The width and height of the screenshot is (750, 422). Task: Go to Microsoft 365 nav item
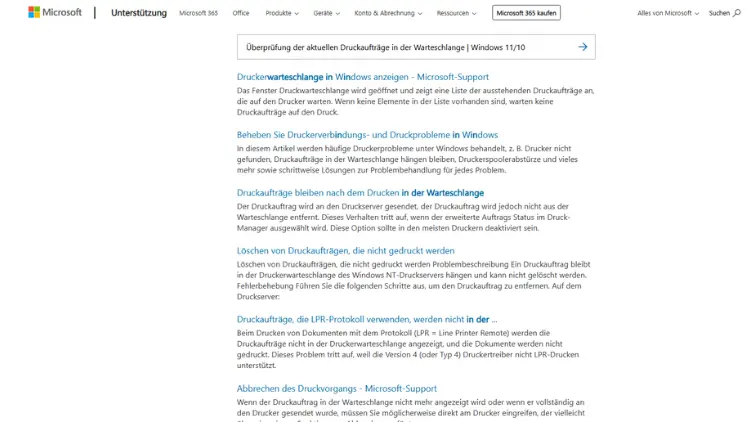pos(199,13)
